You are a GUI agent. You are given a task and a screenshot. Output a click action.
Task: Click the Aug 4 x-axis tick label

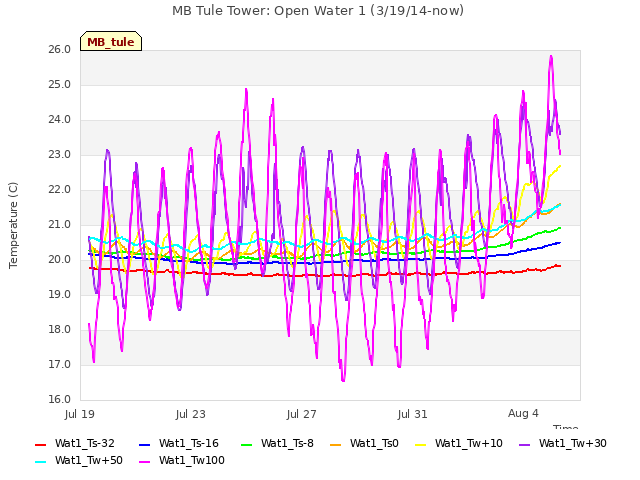pos(523,413)
